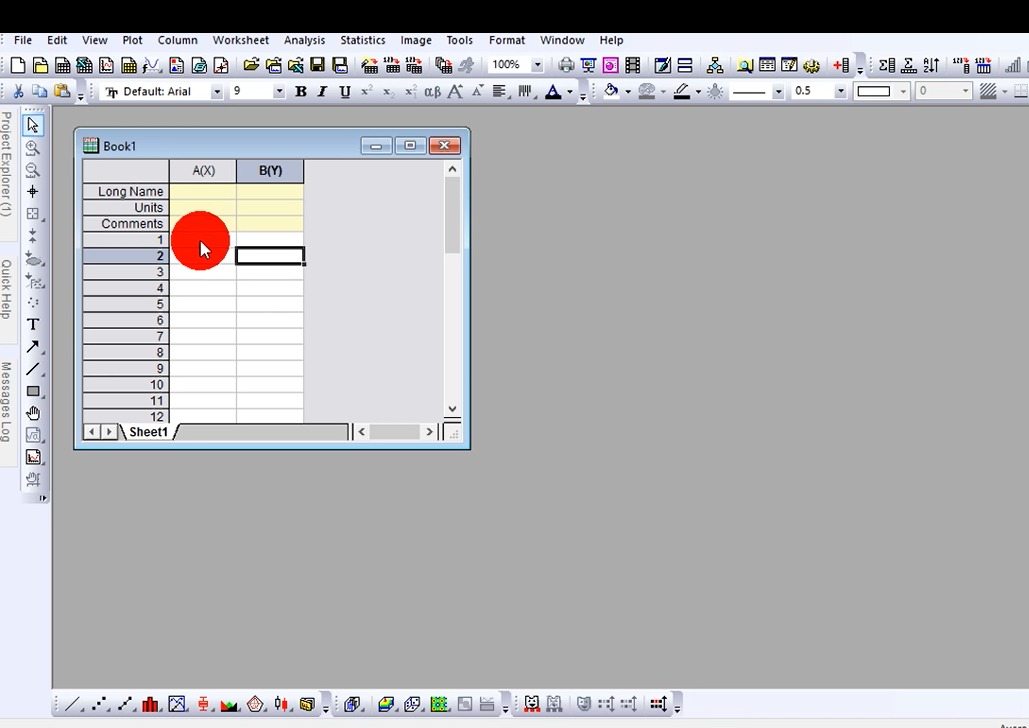Click the Statistics on Columns sigma icon

tap(887, 65)
